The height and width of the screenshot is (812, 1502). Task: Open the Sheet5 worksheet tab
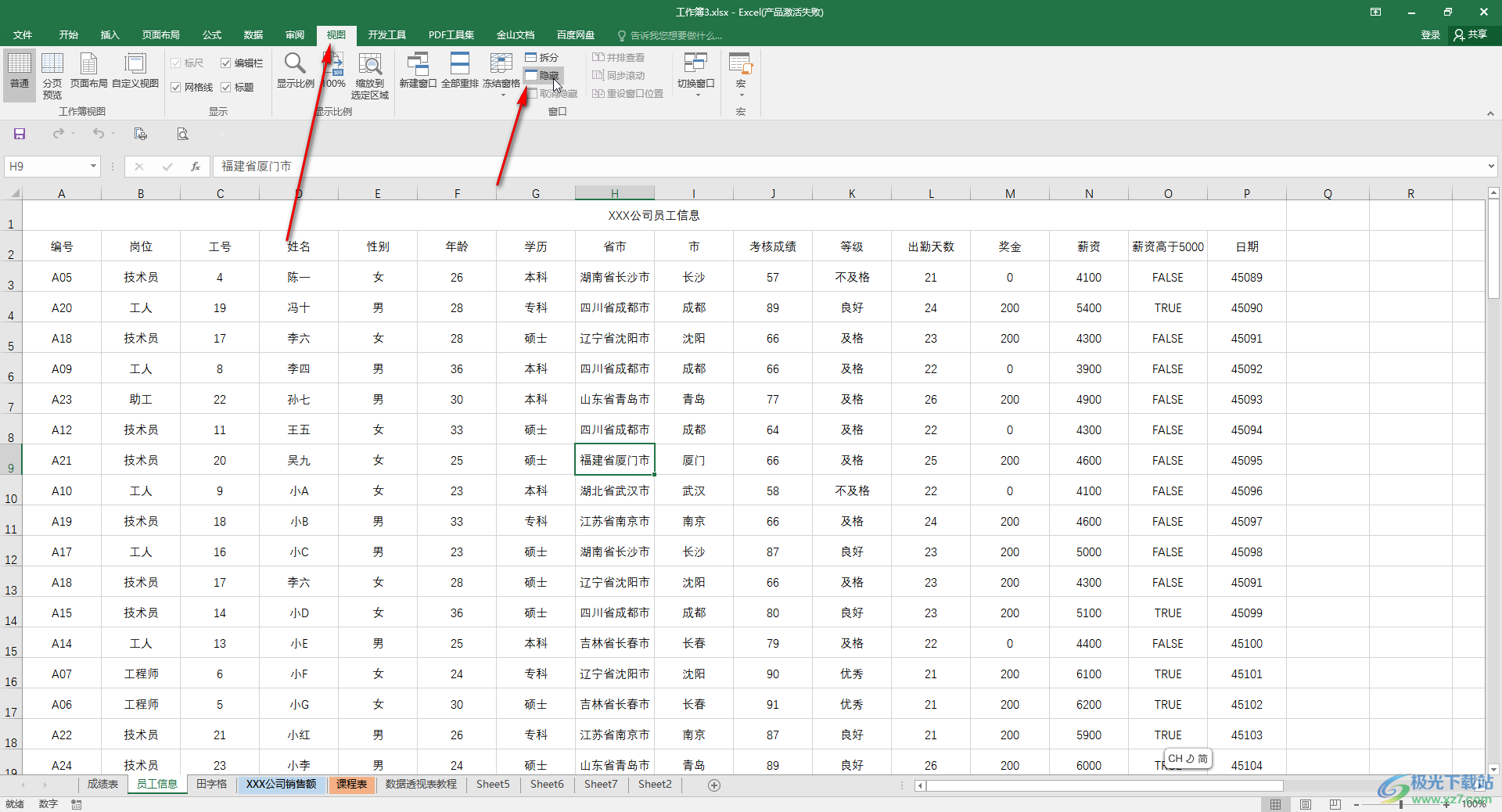click(492, 785)
